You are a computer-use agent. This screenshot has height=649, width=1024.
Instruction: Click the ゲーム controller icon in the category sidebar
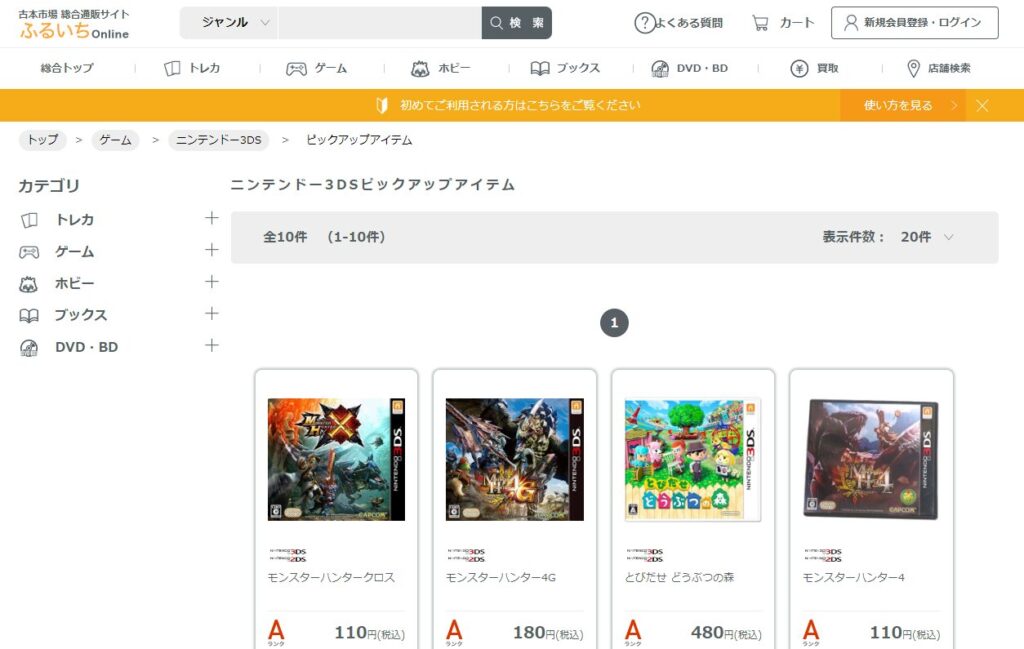[x=29, y=252]
